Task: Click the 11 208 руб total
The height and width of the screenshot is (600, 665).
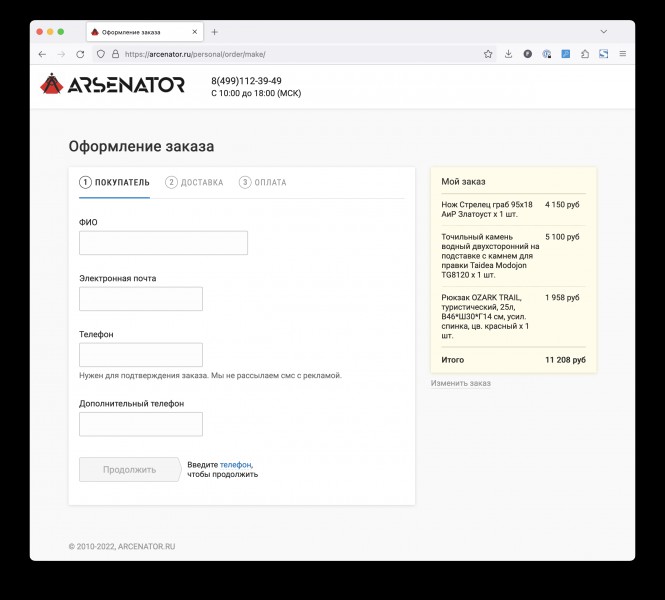Action: pos(565,360)
